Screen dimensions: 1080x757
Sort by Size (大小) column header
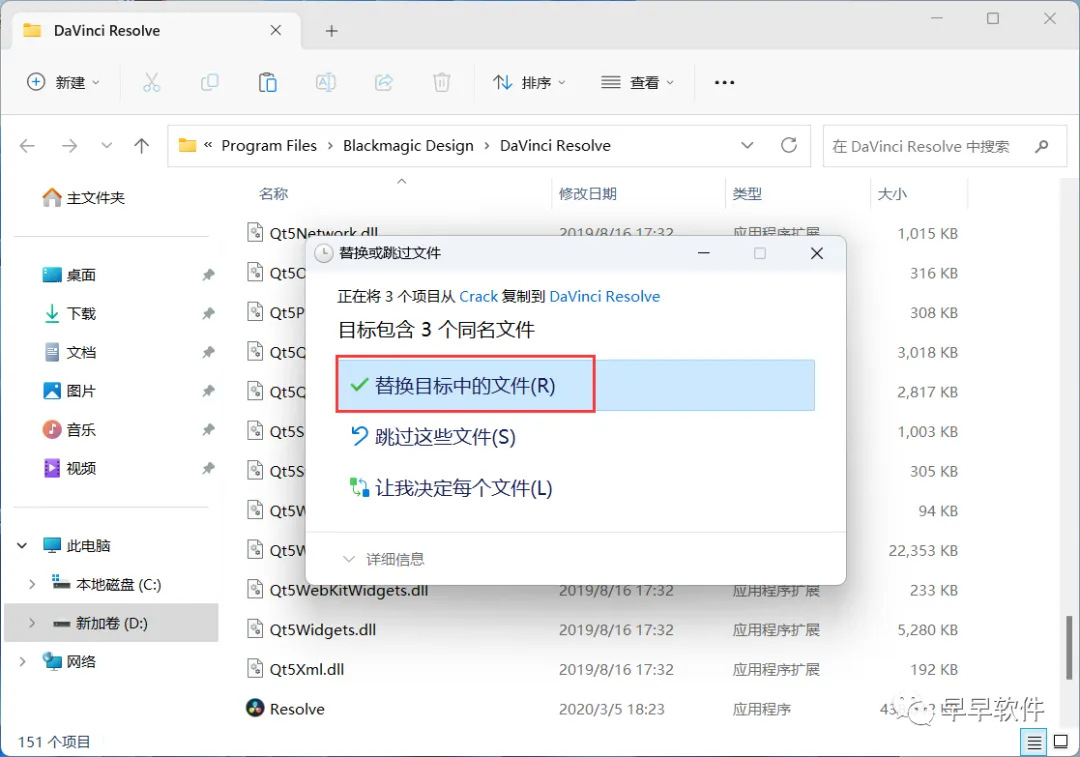(892, 194)
